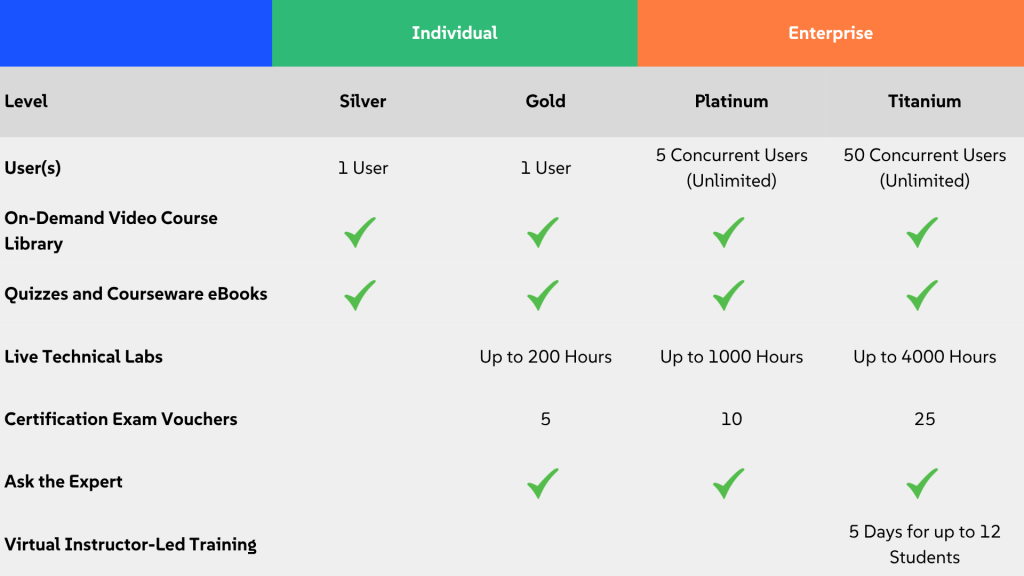Click Gold's Quizzes and Courseware eBooks checkmark

tap(543, 295)
